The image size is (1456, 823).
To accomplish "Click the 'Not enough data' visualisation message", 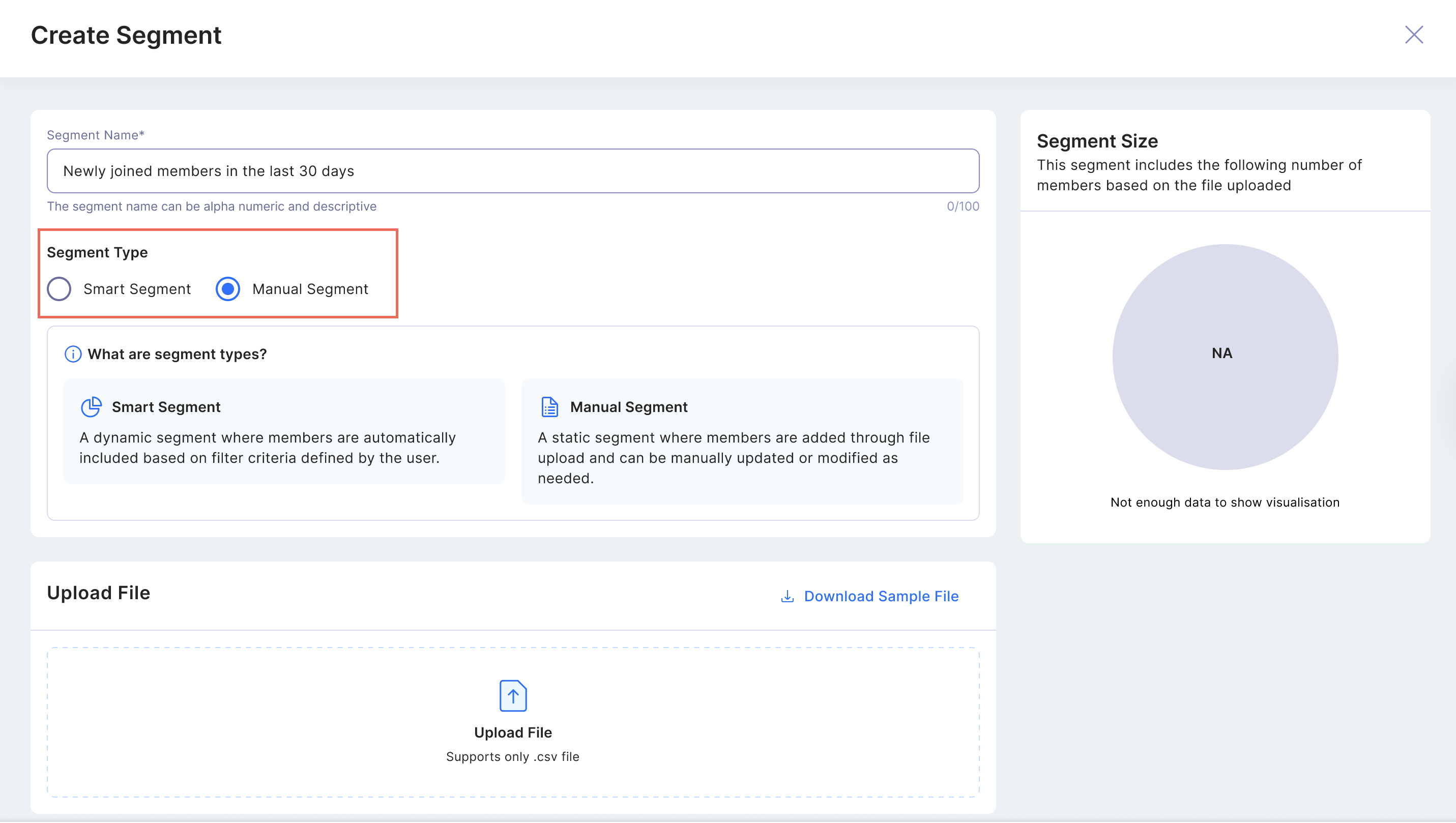I will [x=1224, y=502].
